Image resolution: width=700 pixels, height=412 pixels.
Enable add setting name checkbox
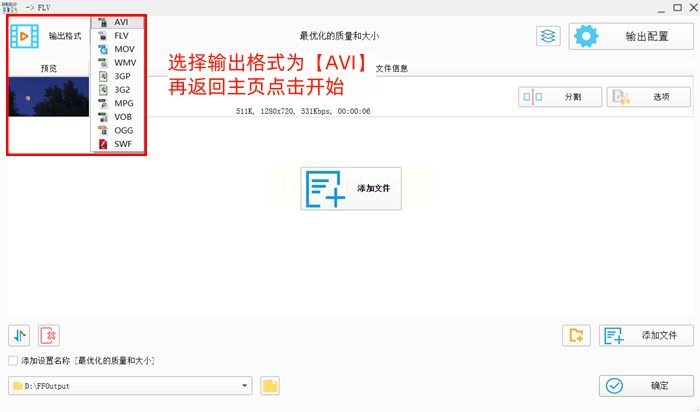(x=13, y=361)
